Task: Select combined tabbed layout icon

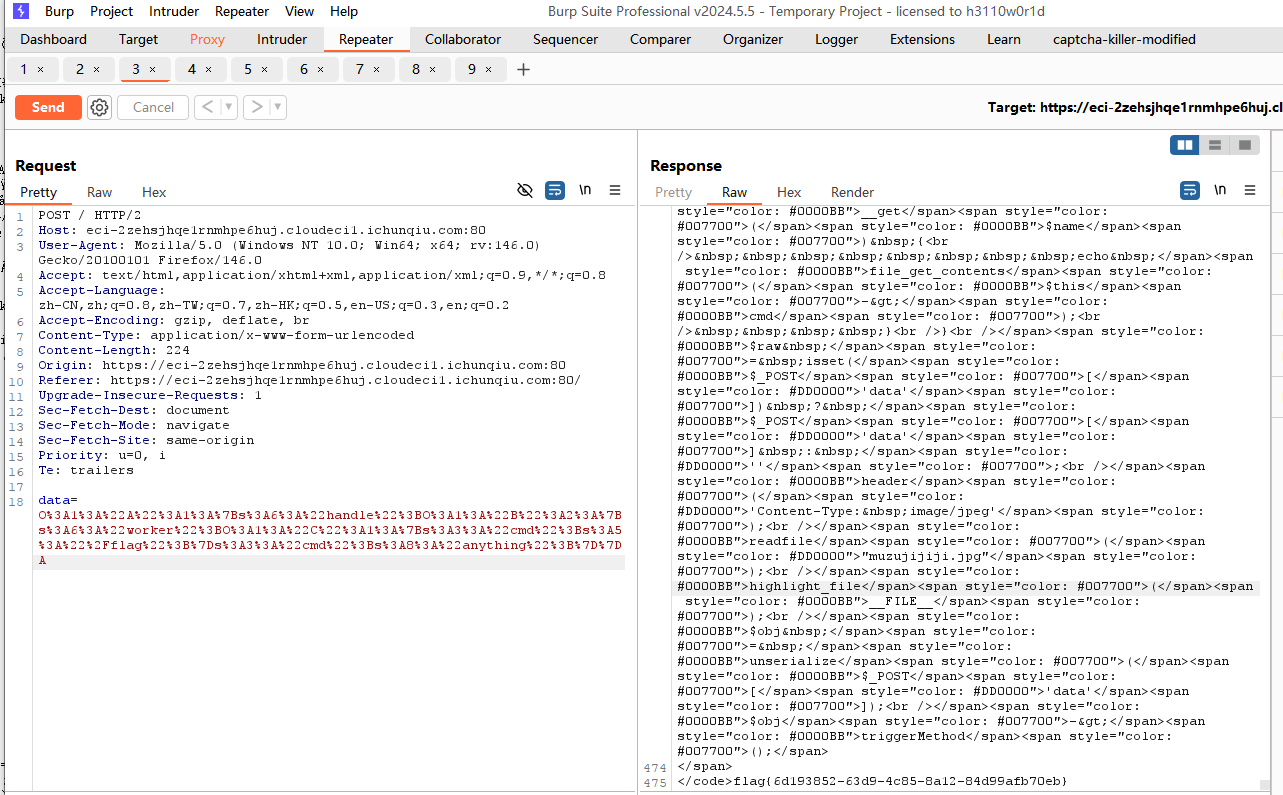Action: [1244, 145]
